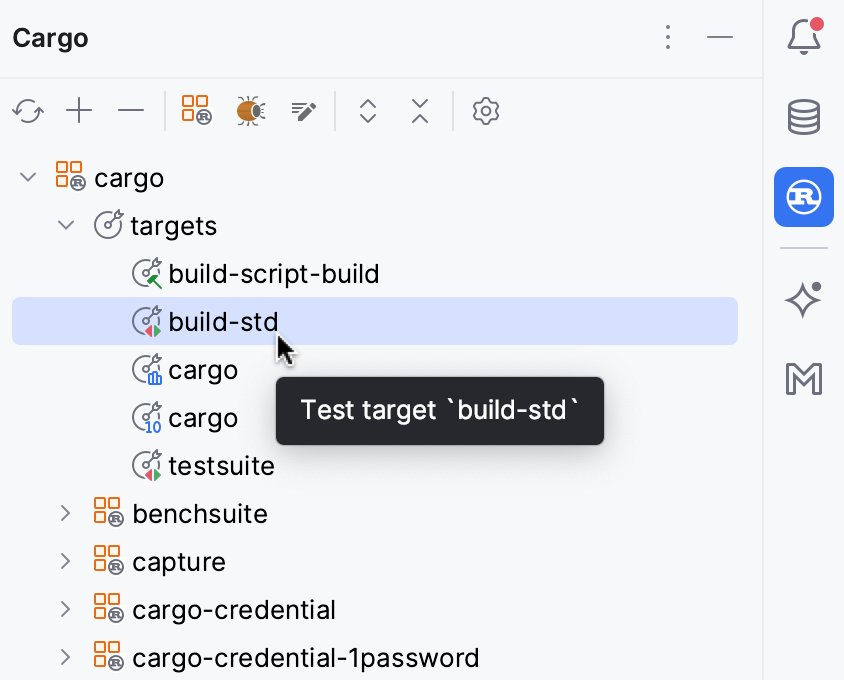Expand the benchsuite package
Viewport: 844px width, 680px height.
[65, 513]
